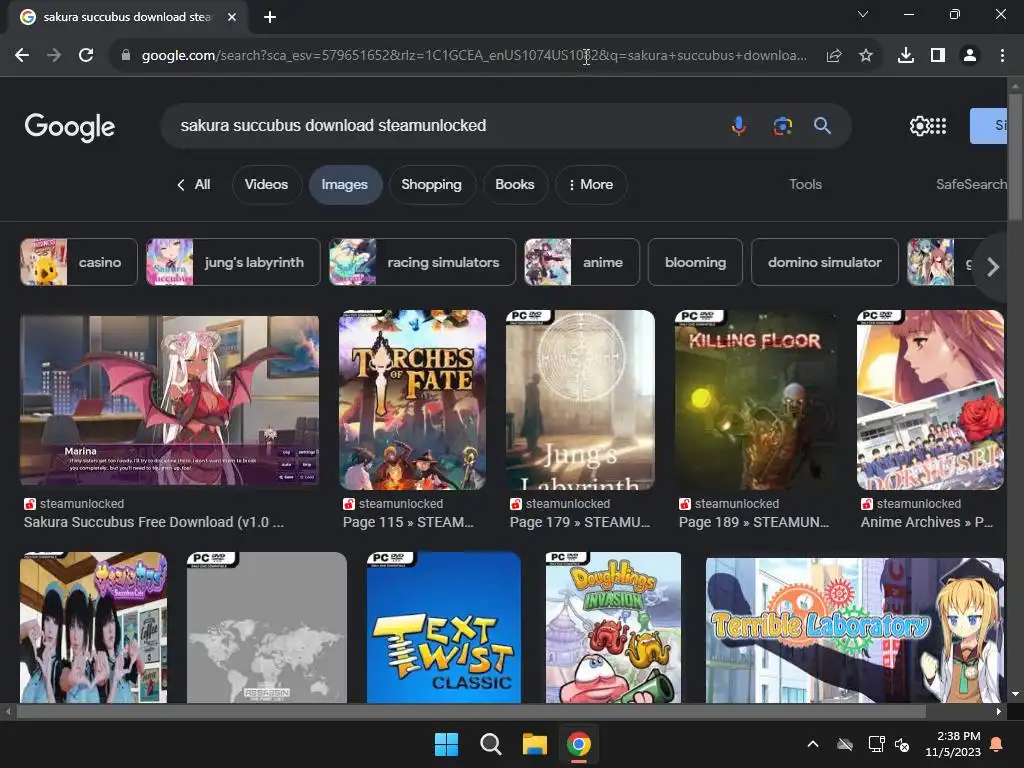Open Page 115 » STEAM... link
Viewport: 1024px width, 768px height.
408,522
